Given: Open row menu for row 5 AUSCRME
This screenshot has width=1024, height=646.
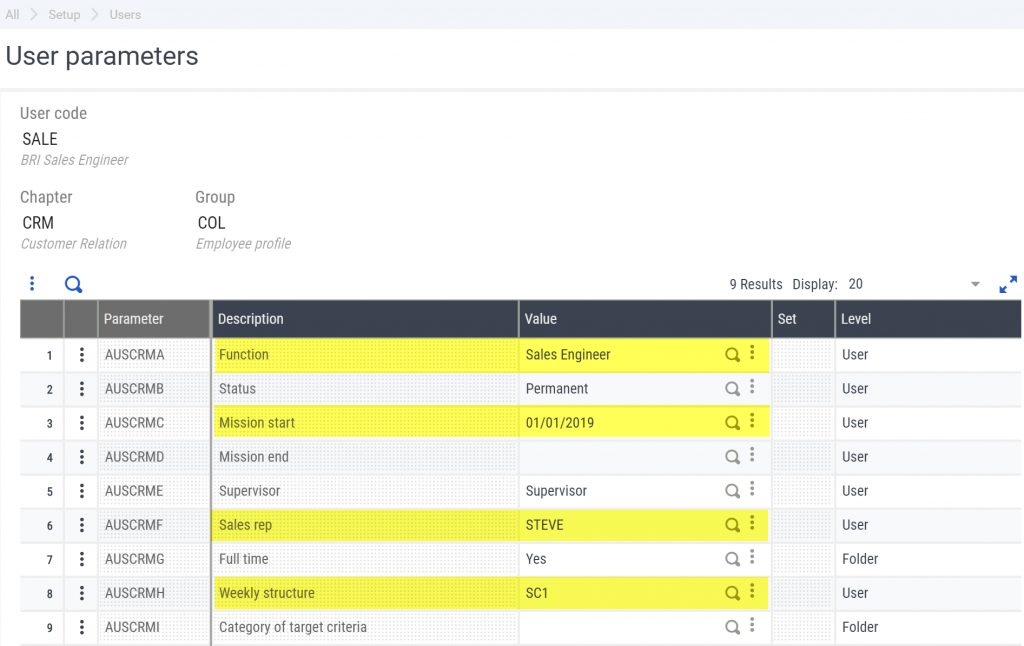Looking at the screenshot, I should (81, 491).
